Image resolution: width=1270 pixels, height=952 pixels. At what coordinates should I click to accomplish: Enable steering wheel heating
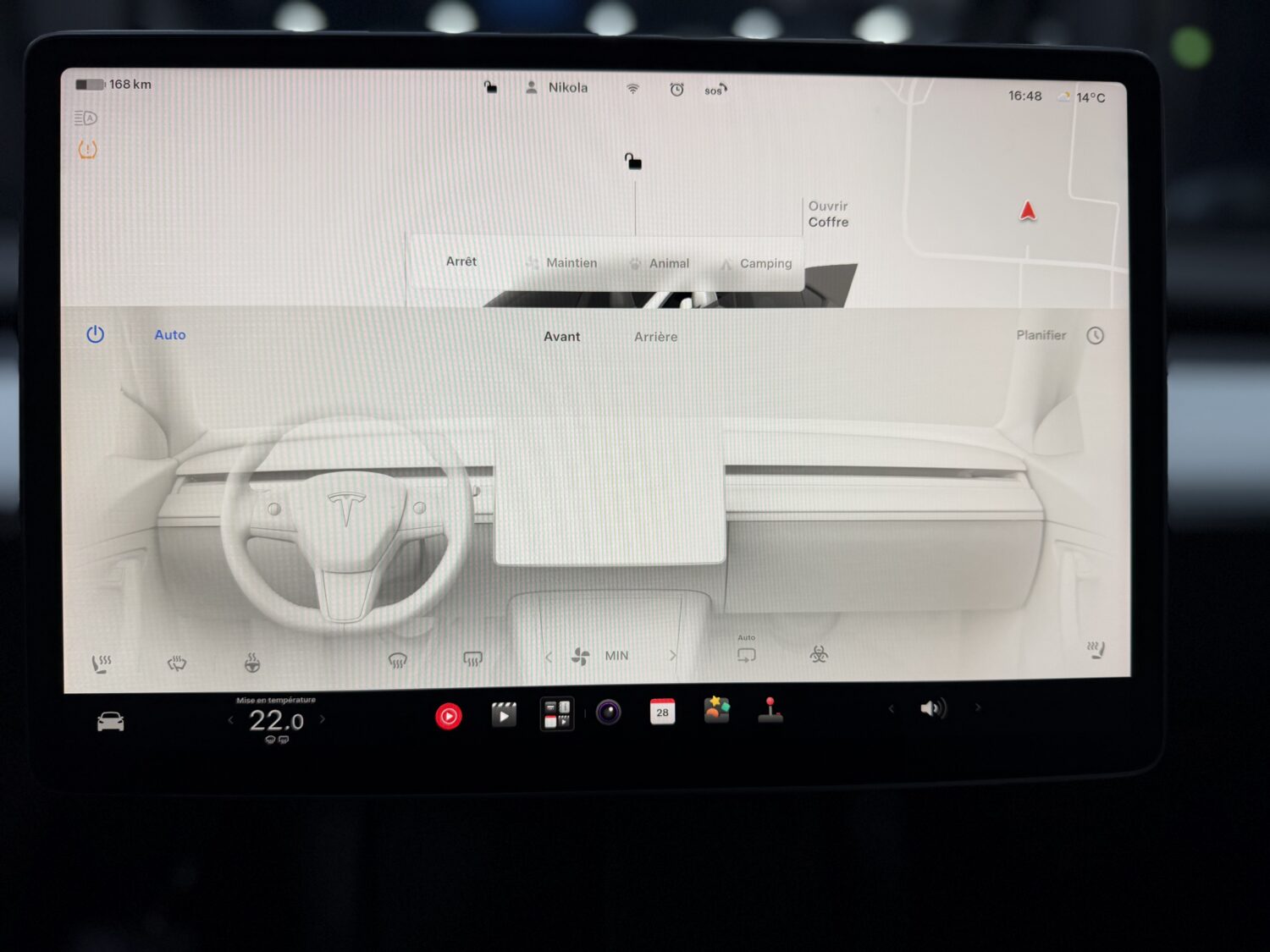[251, 662]
